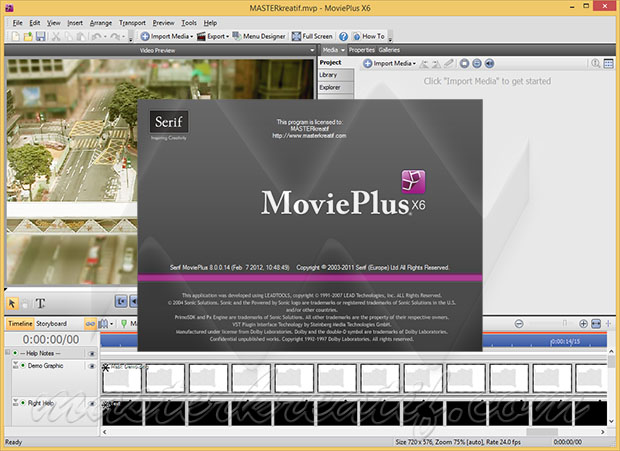This screenshot has width=620, height=451.
Task: Click the second gray icon after Import Media in the Media pane
Action: pyautogui.click(x=436, y=63)
